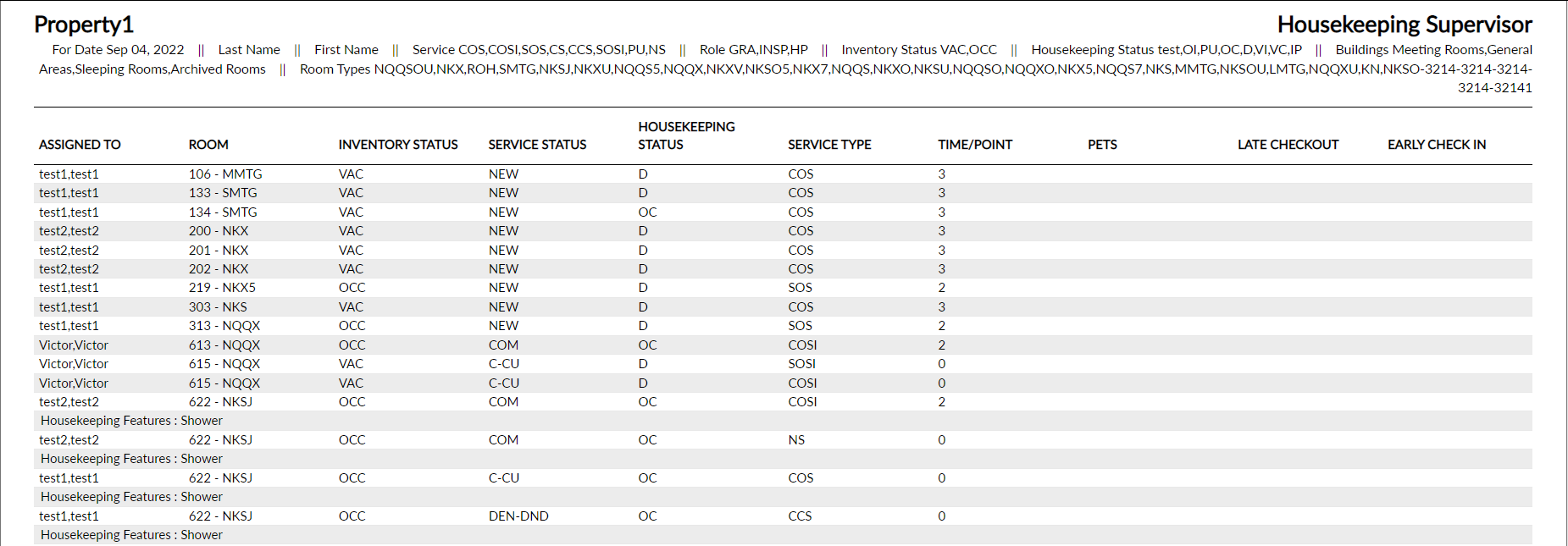This screenshot has height=546, width=1568.
Task: Click the INVENTORY STATUS column header
Action: point(398,145)
